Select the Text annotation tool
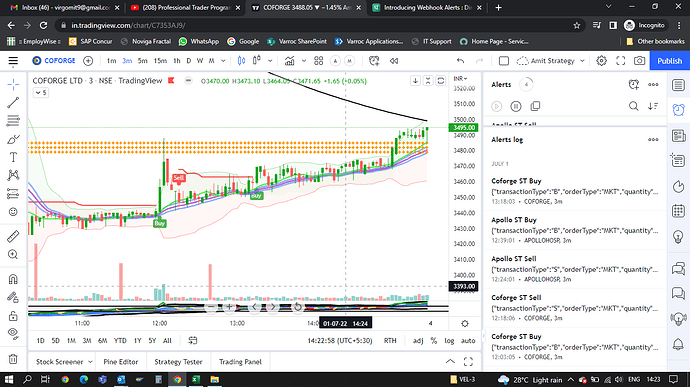Viewport: 690px width, 387px height. click(x=13, y=157)
